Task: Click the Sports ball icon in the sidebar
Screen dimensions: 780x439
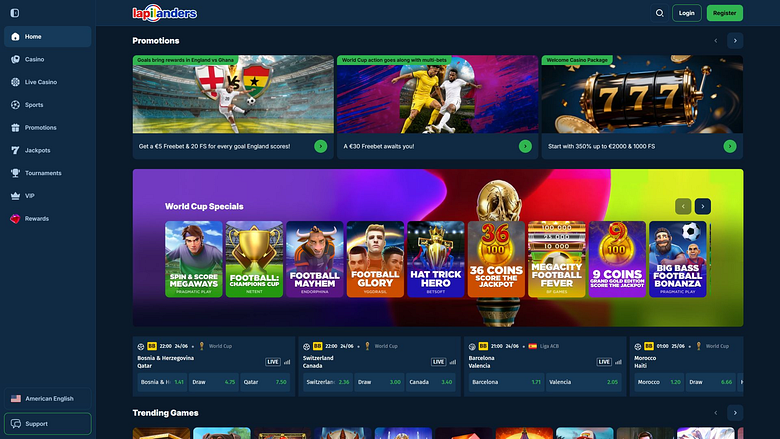Action: point(15,105)
